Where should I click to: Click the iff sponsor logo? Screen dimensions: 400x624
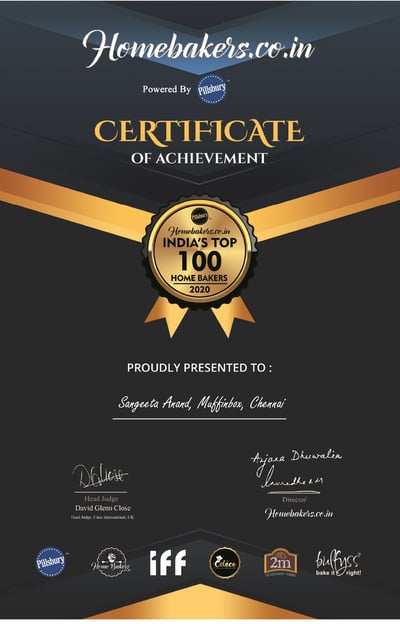tap(168, 563)
